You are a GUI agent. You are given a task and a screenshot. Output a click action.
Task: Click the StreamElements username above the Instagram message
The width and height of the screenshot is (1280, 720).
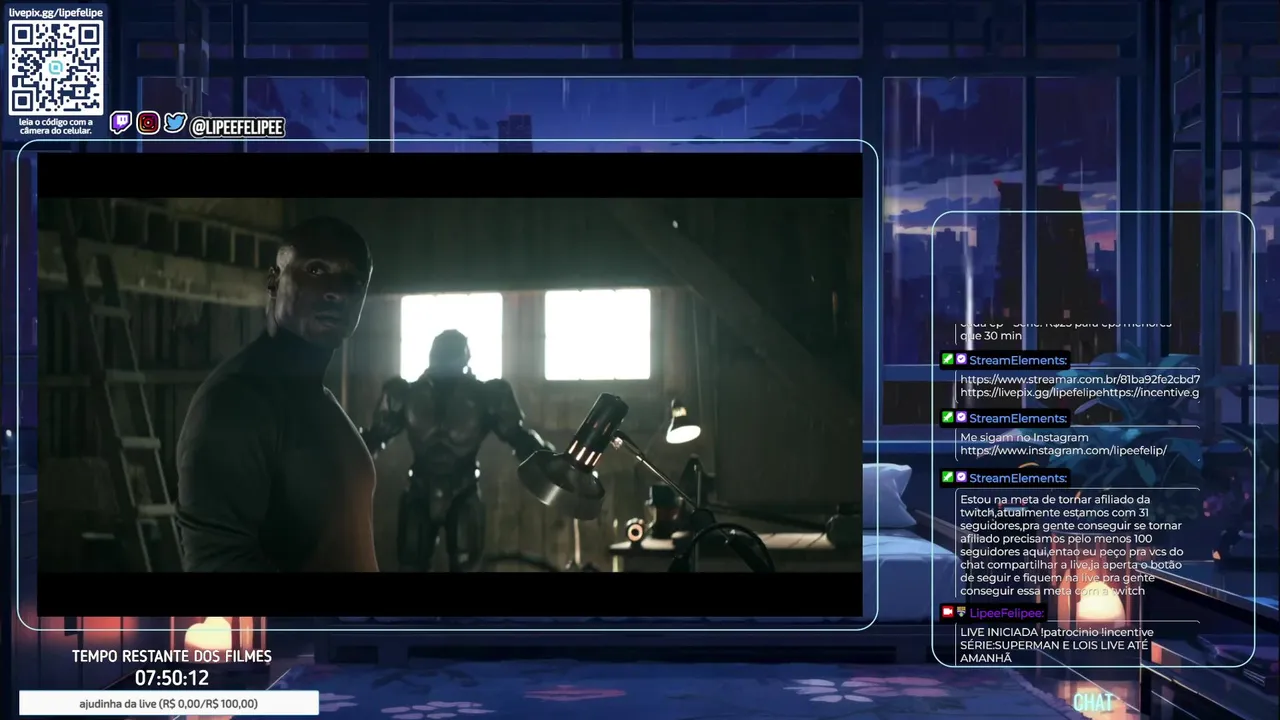pyautogui.click(x=1018, y=418)
